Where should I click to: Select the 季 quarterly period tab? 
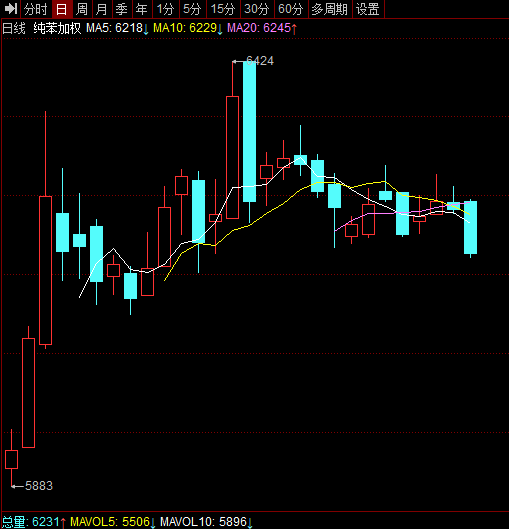122,9
